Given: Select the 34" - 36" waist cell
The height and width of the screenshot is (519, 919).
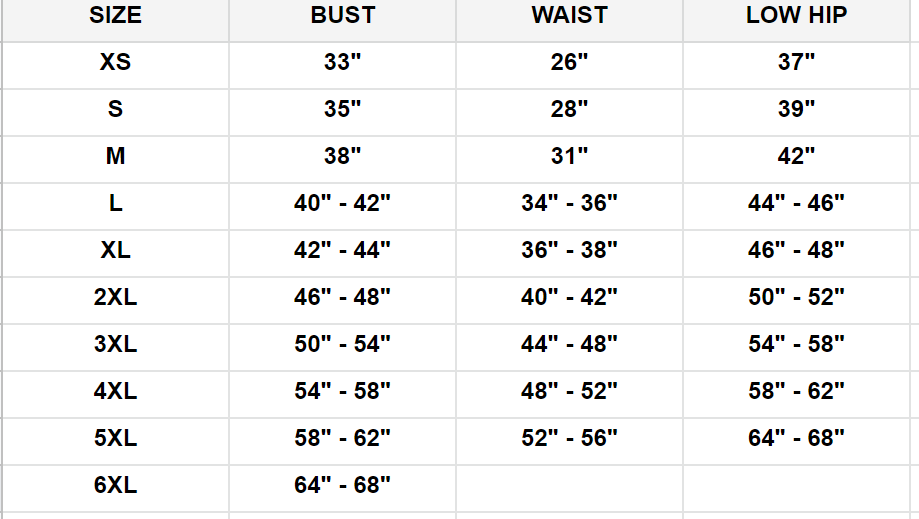Looking at the screenshot, I should pos(569,203).
